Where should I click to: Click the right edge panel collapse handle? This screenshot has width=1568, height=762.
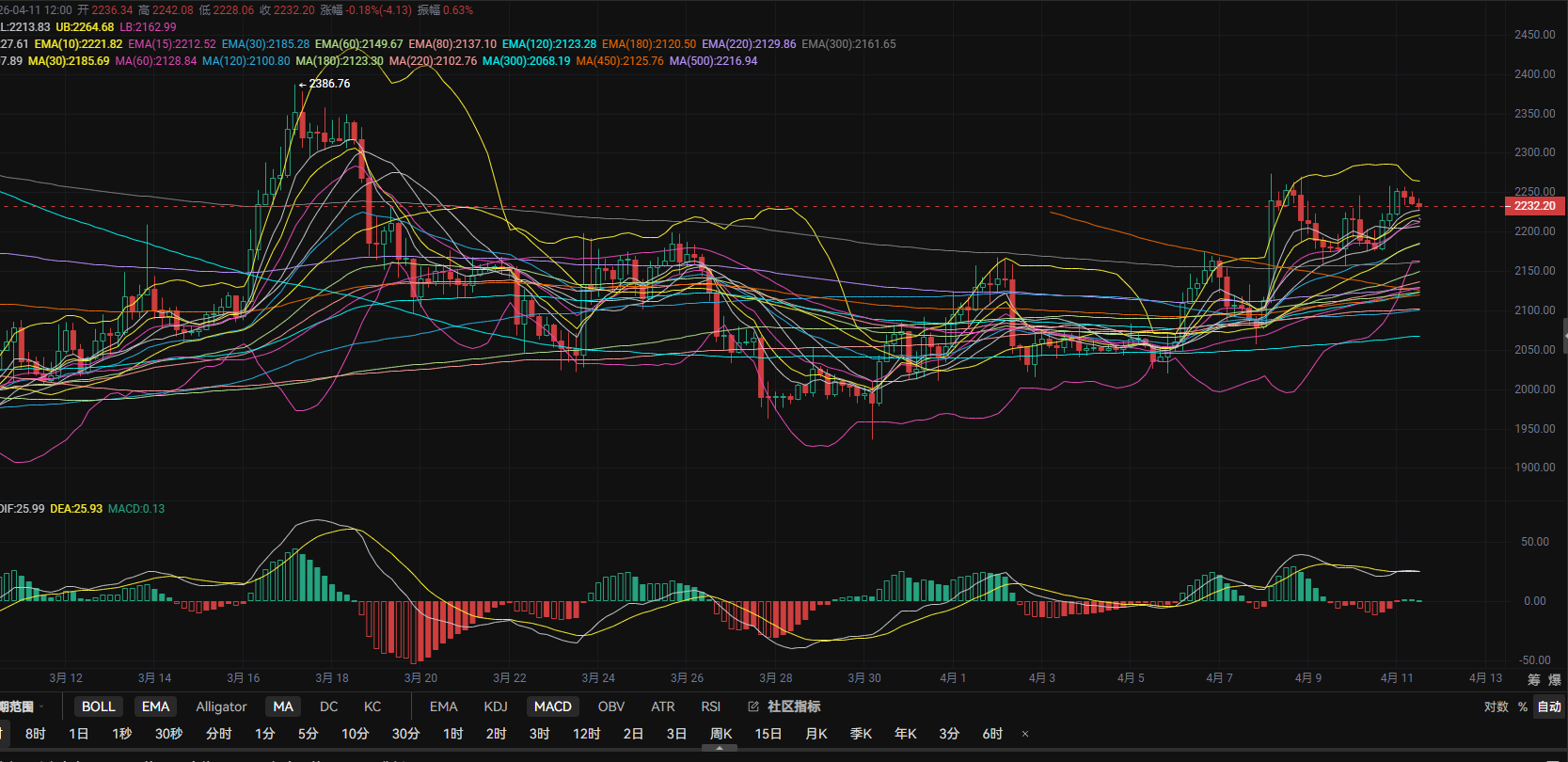pos(1564,335)
